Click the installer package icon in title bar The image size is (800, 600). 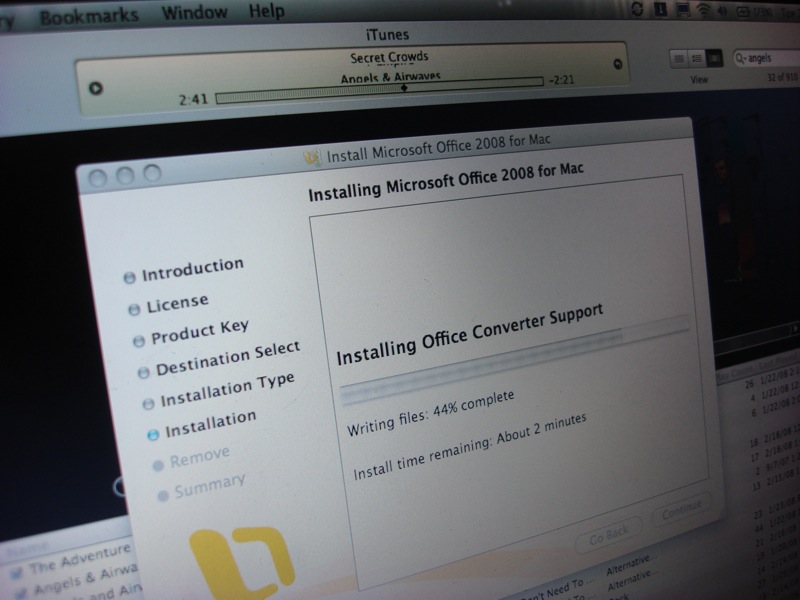312,158
